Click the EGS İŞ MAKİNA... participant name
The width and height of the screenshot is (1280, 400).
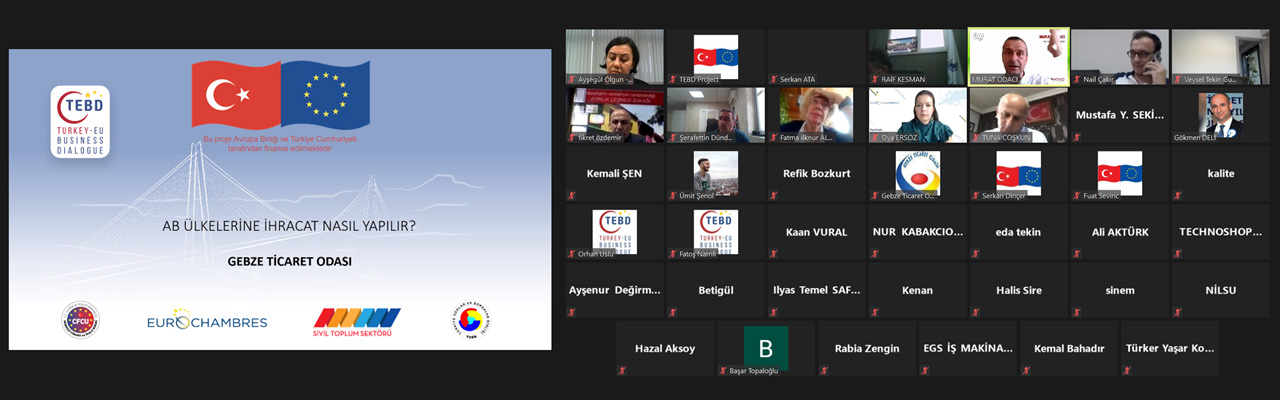[x=967, y=349]
